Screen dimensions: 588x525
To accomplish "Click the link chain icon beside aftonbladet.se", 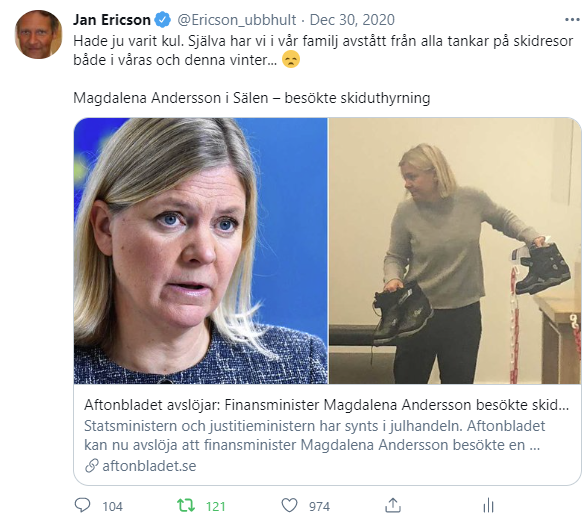I will [92, 466].
